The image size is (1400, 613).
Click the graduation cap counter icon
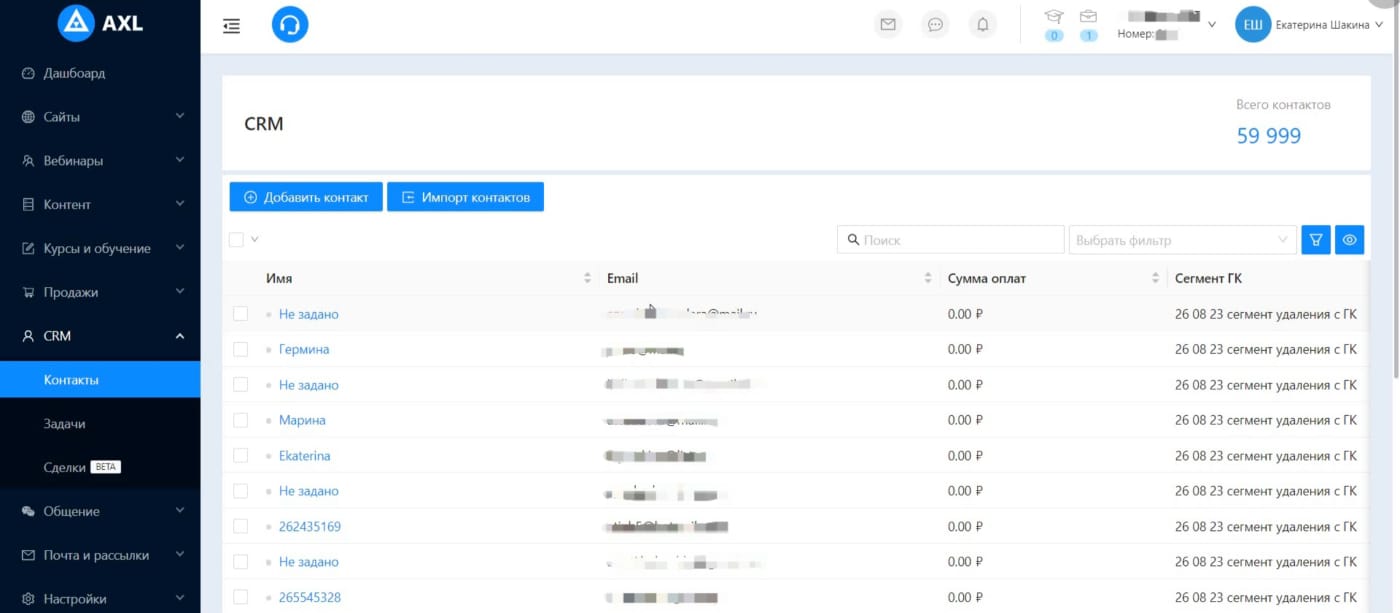(x=1054, y=17)
